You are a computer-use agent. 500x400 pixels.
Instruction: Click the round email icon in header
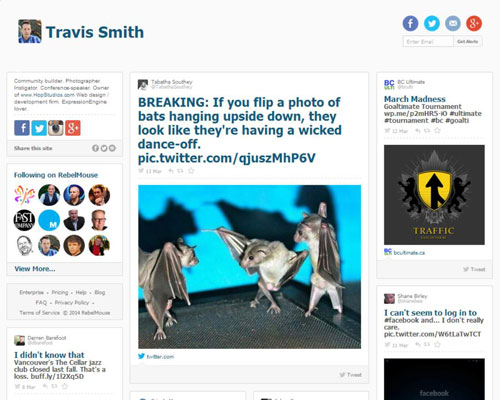click(x=453, y=23)
